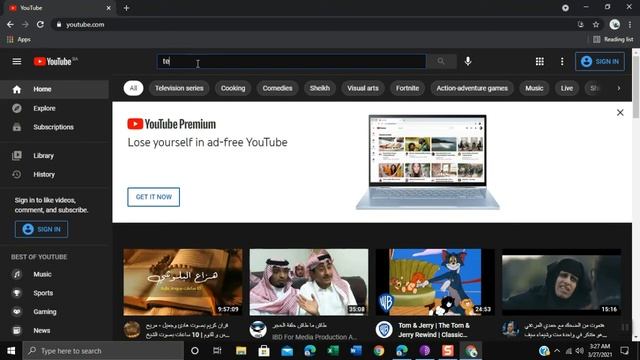Open Library in sidebar

pos(54,156)
